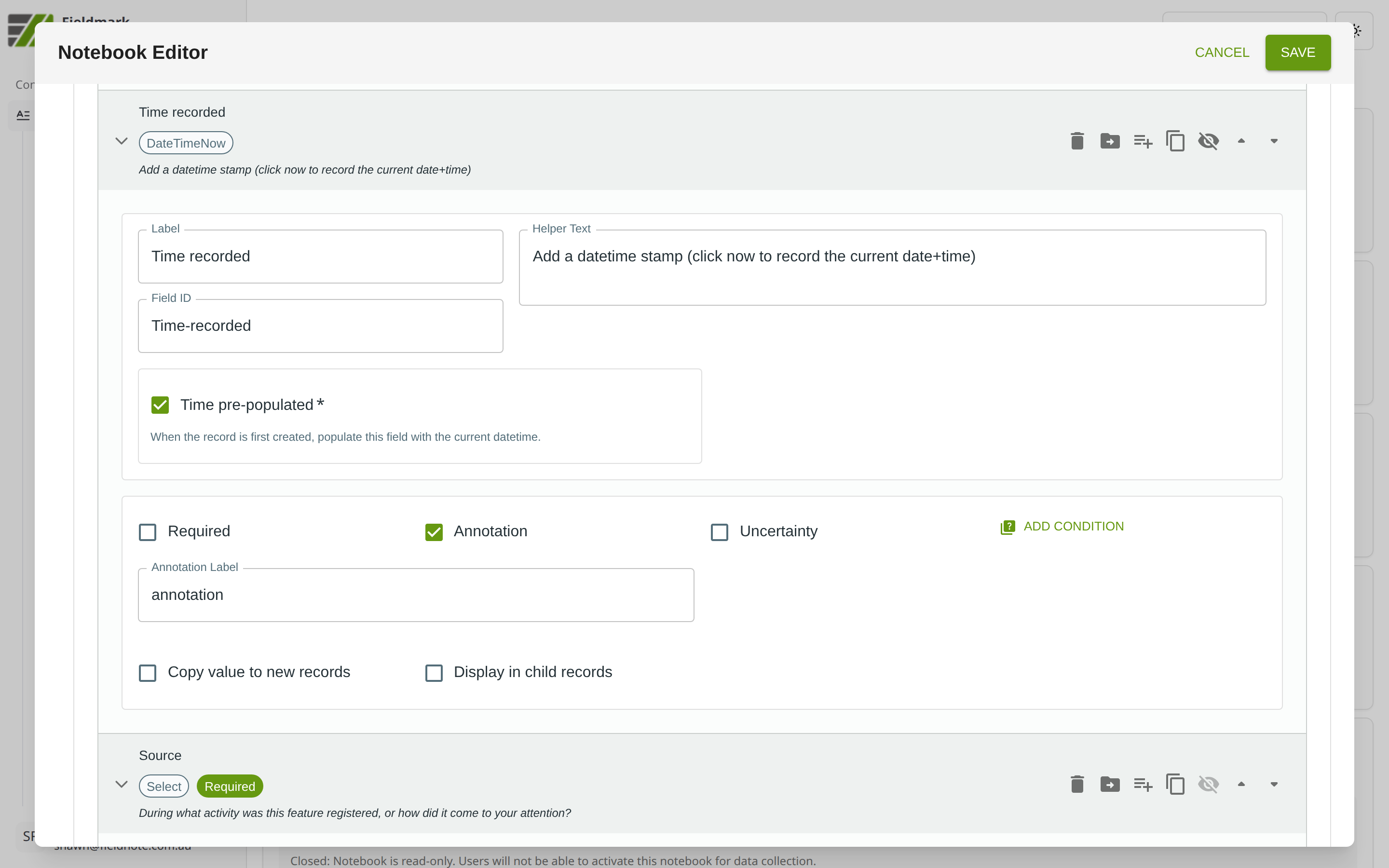Click the SAVE button

pos(1297,52)
